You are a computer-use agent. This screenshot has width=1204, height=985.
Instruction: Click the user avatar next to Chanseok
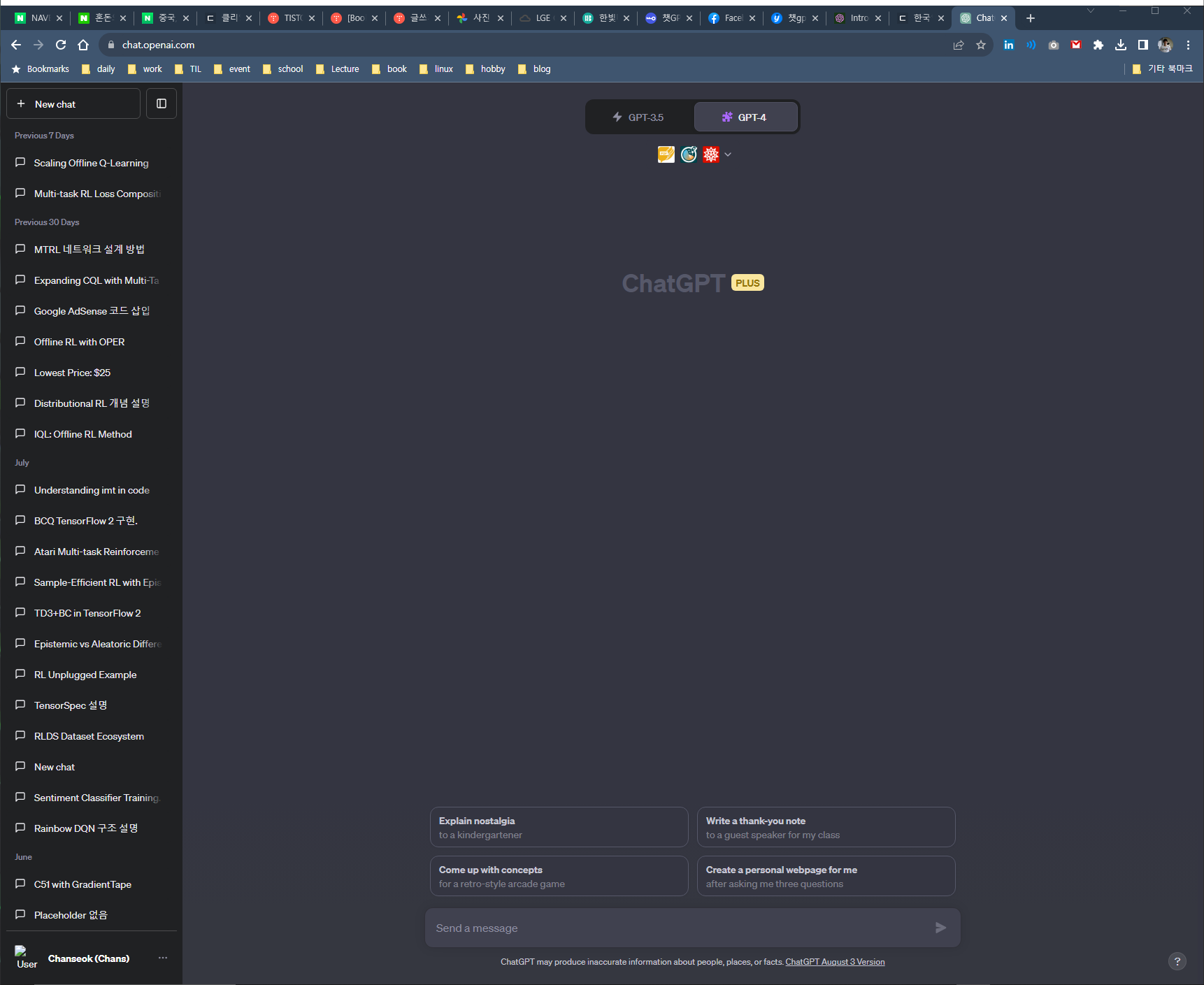click(x=26, y=958)
